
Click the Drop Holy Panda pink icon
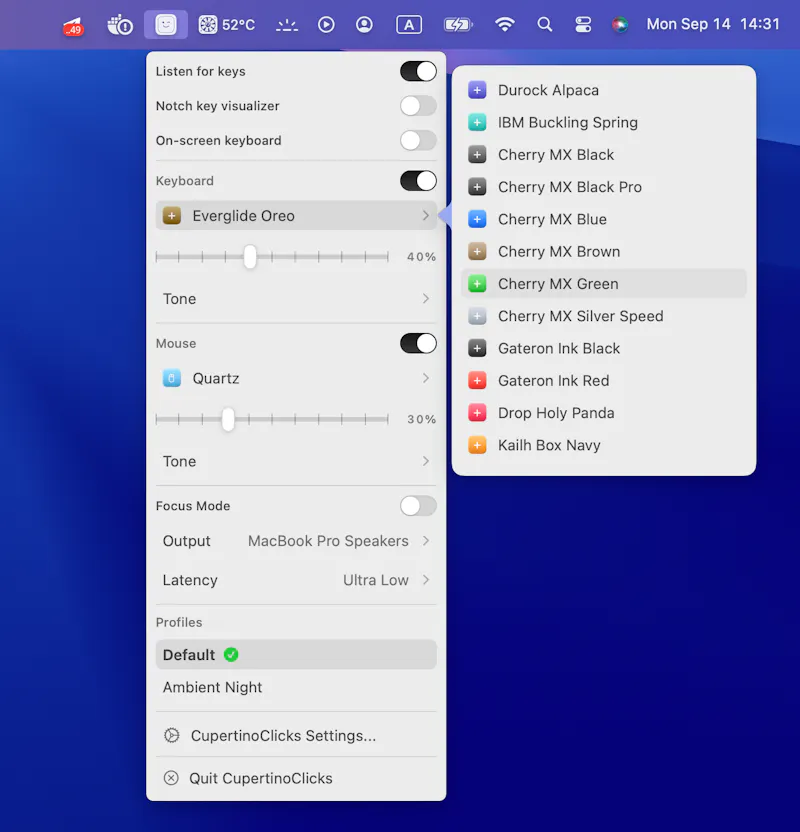pyautogui.click(x=477, y=413)
